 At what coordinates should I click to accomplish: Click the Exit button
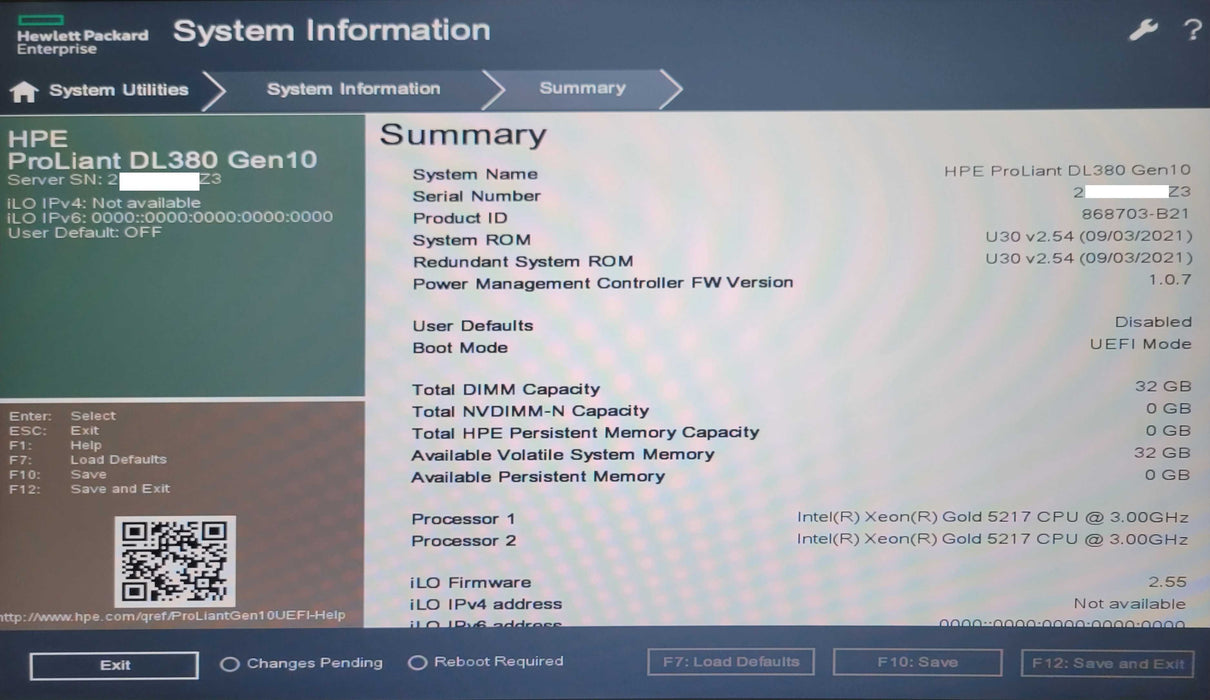(114, 665)
